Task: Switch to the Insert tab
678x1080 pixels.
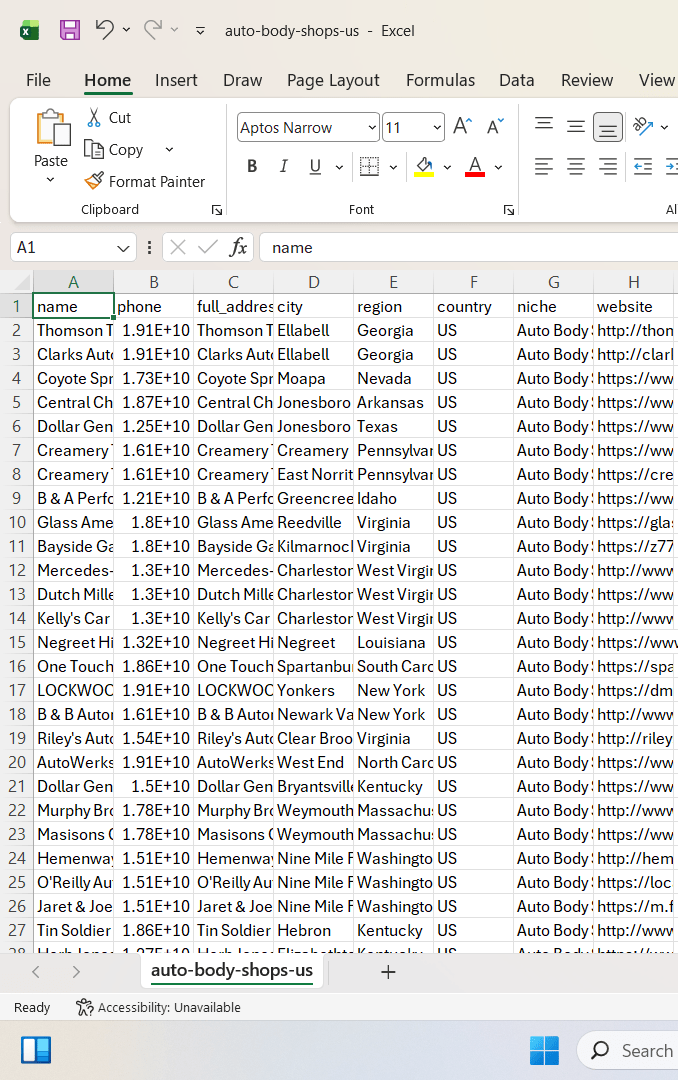Action: pyautogui.click(x=176, y=80)
